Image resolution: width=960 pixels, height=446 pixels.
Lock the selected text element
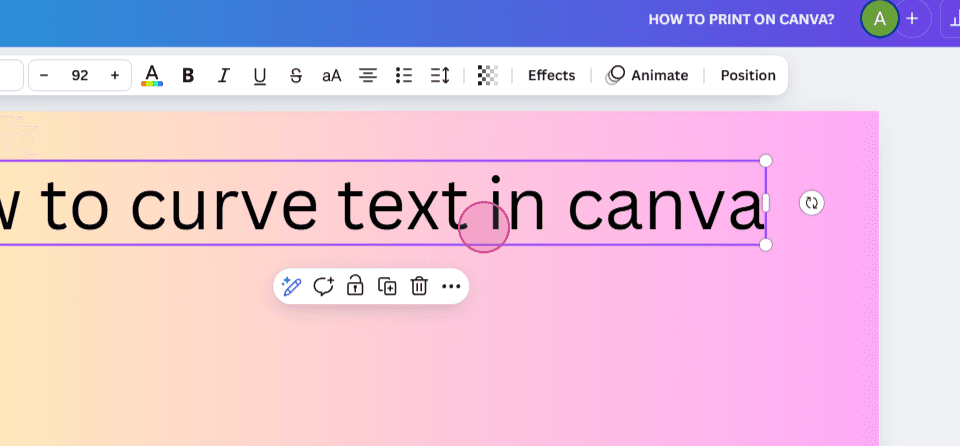(355, 286)
